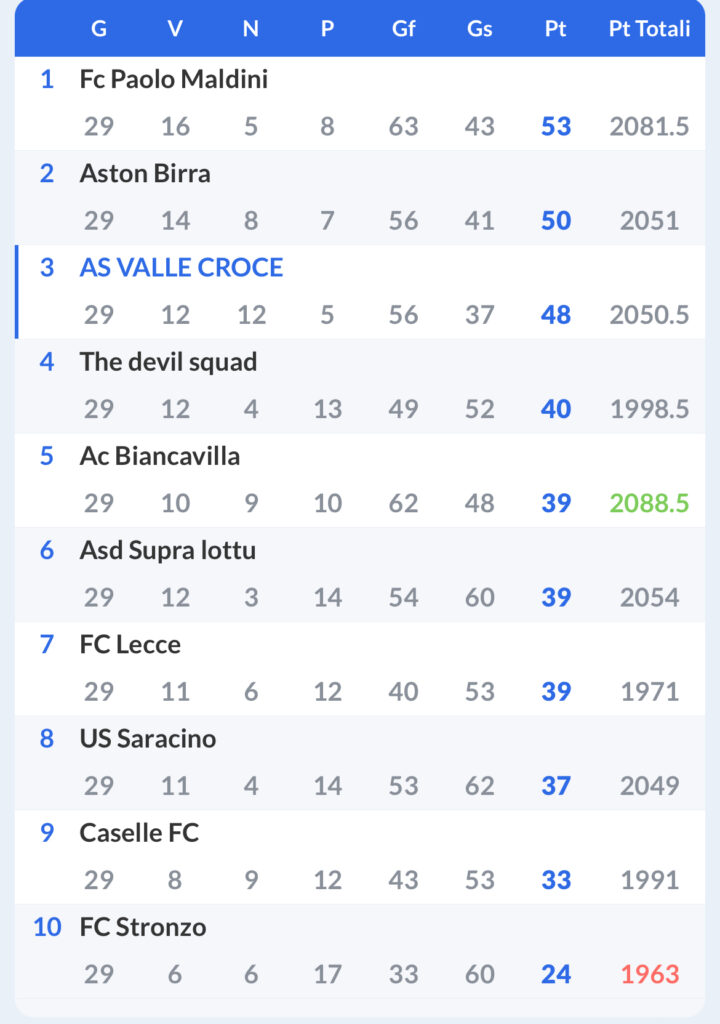The height and width of the screenshot is (1024, 720).
Task: Open the Caselle FC team entry
Action: point(359,857)
